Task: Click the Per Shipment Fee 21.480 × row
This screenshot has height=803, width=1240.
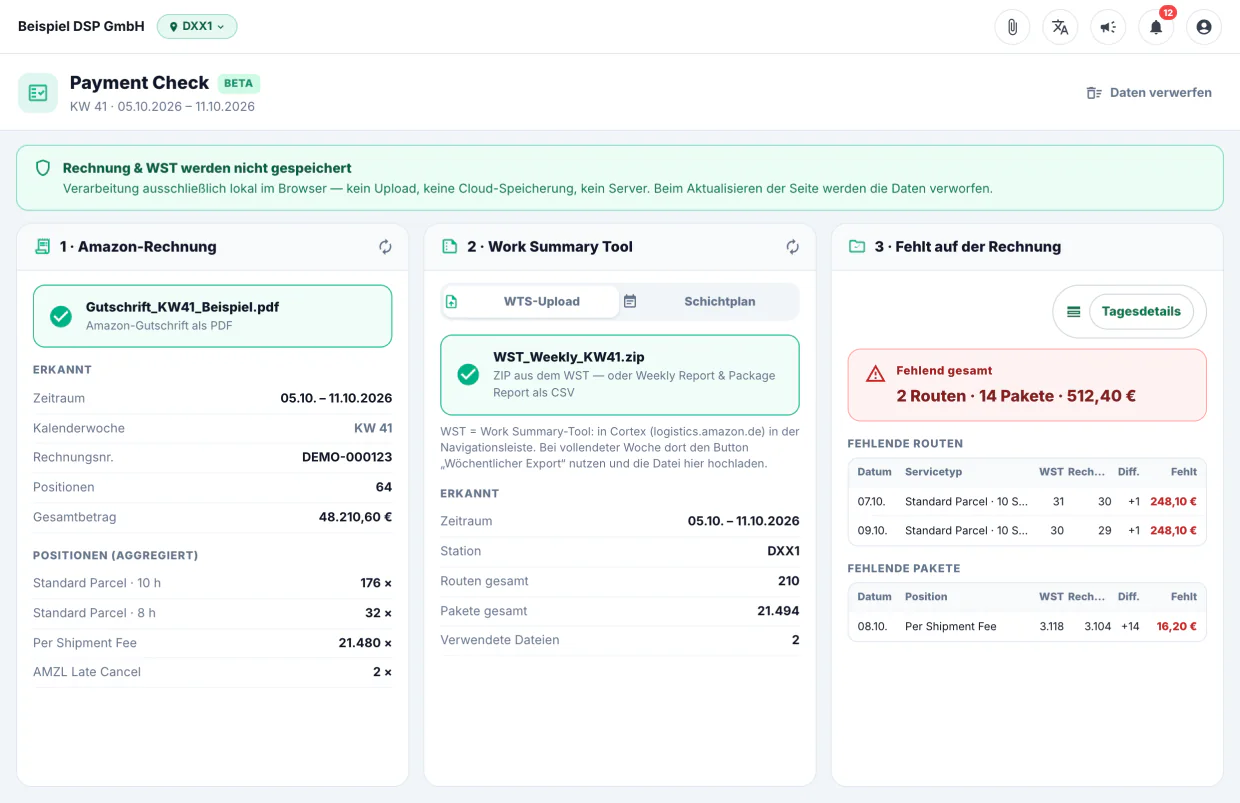Action: click(212, 643)
